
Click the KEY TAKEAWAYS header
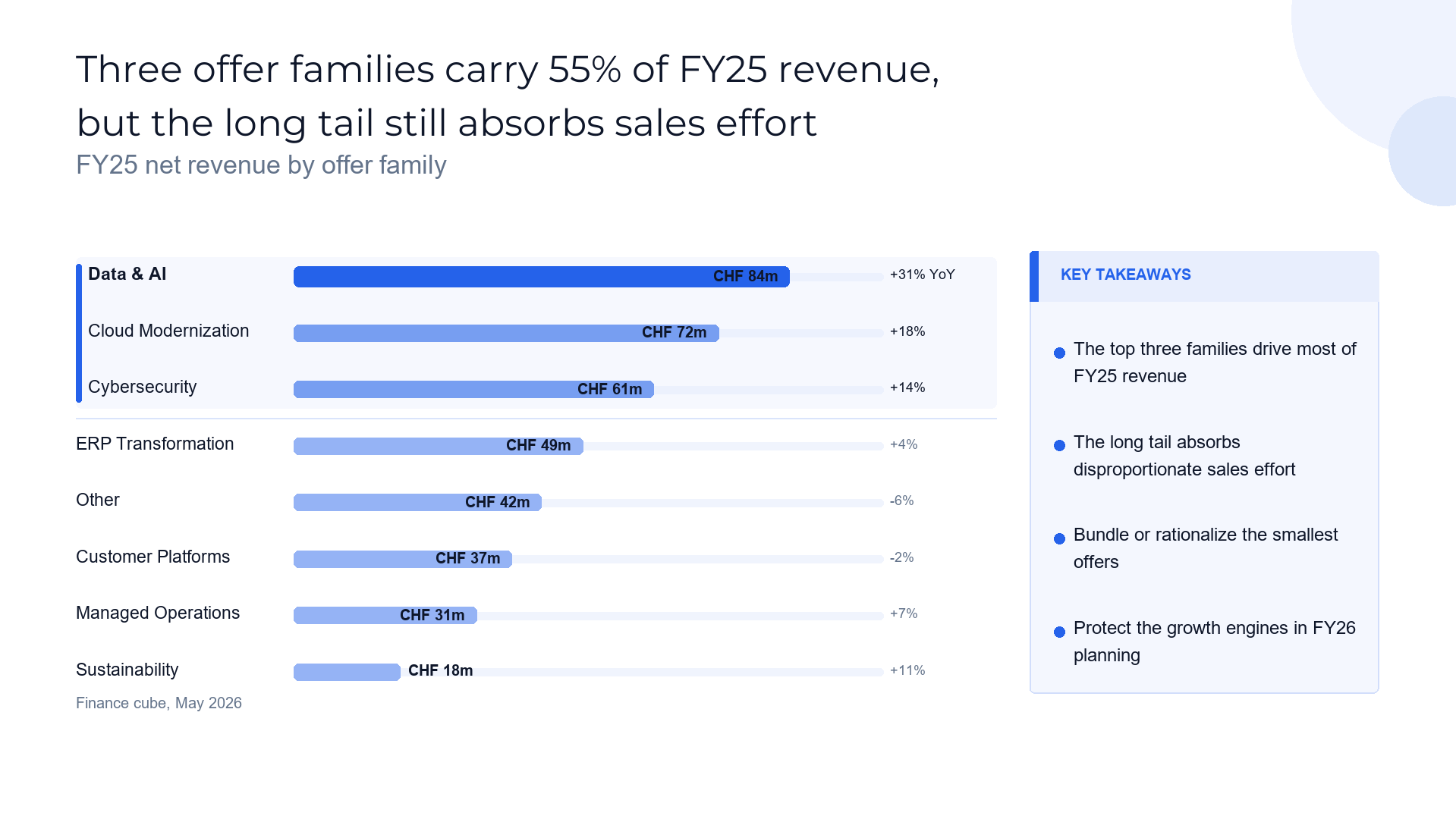coord(1125,275)
